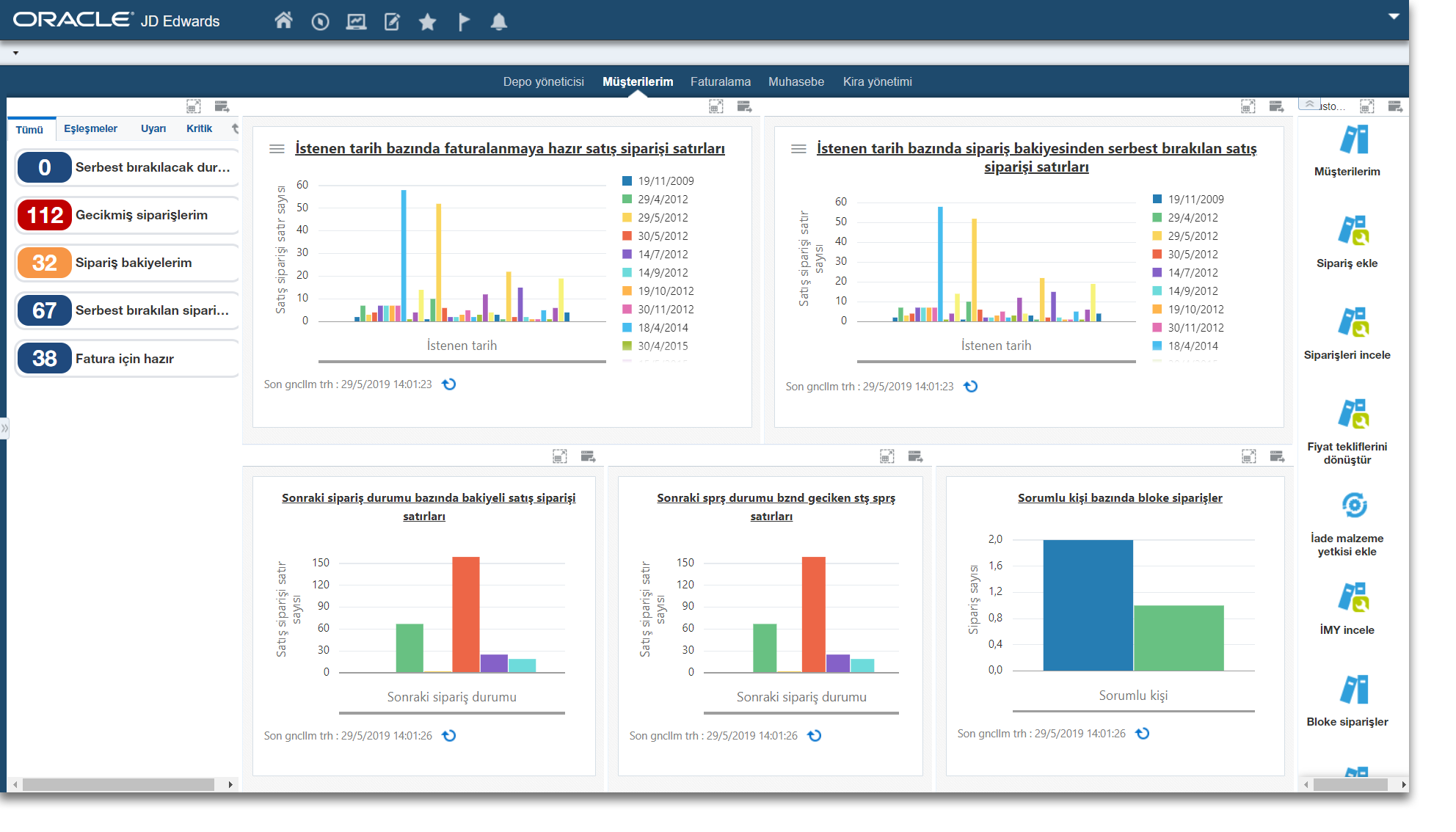The height and width of the screenshot is (832, 1456).
Task: Open the recent reports clock icon
Action: pyautogui.click(x=320, y=22)
